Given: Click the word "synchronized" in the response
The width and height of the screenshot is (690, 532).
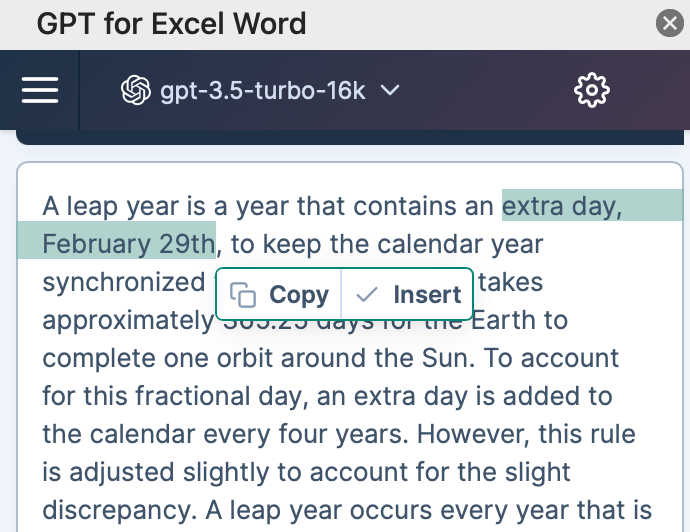Looking at the screenshot, I should (x=124, y=282).
